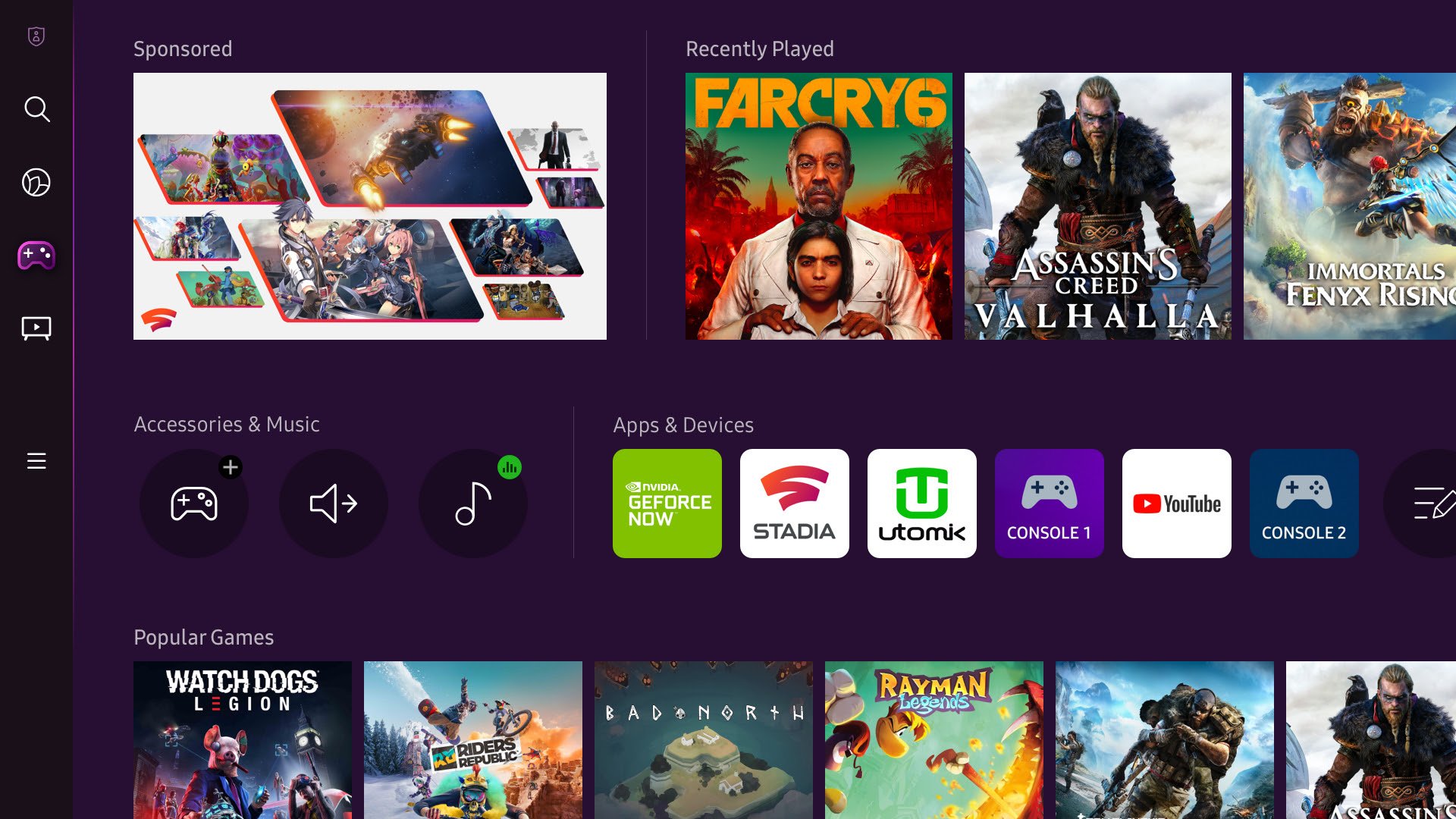1456x819 pixels.
Task: Open music streaming accessory
Action: click(x=473, y=503)
